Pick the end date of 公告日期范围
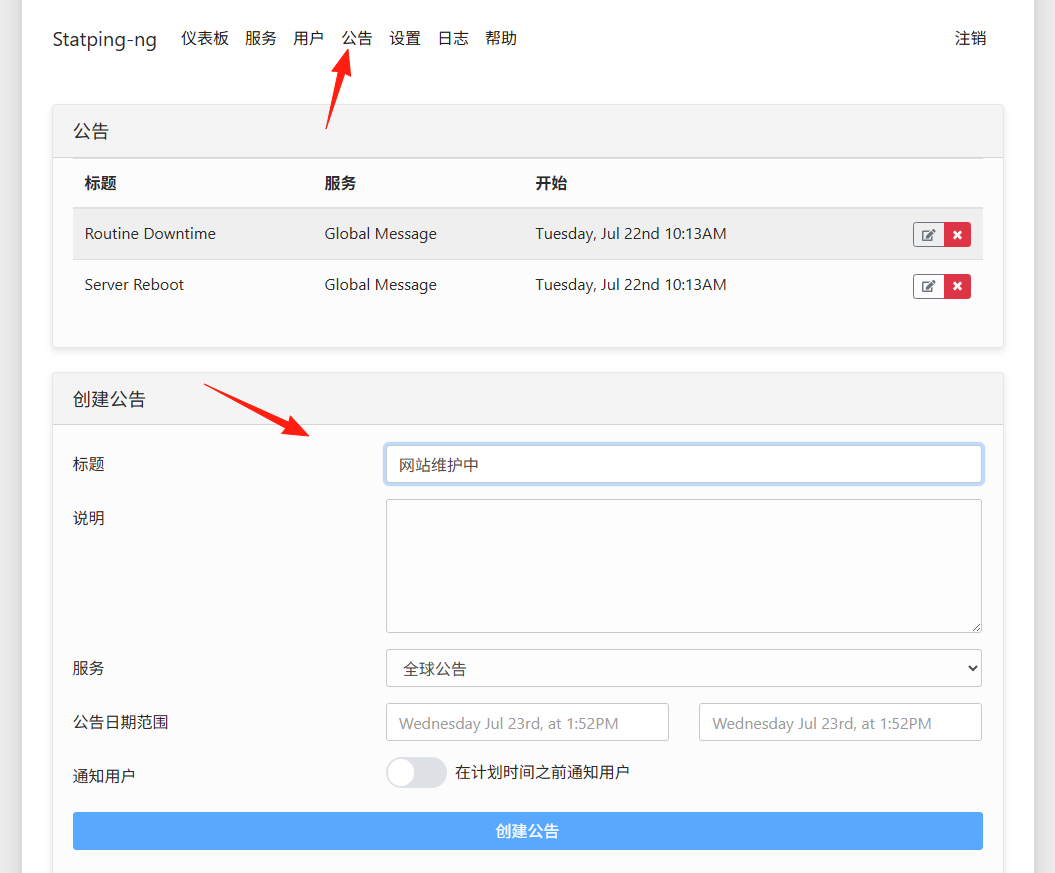The width and height of the screenshot is (1055, 873). click(840, 722)
